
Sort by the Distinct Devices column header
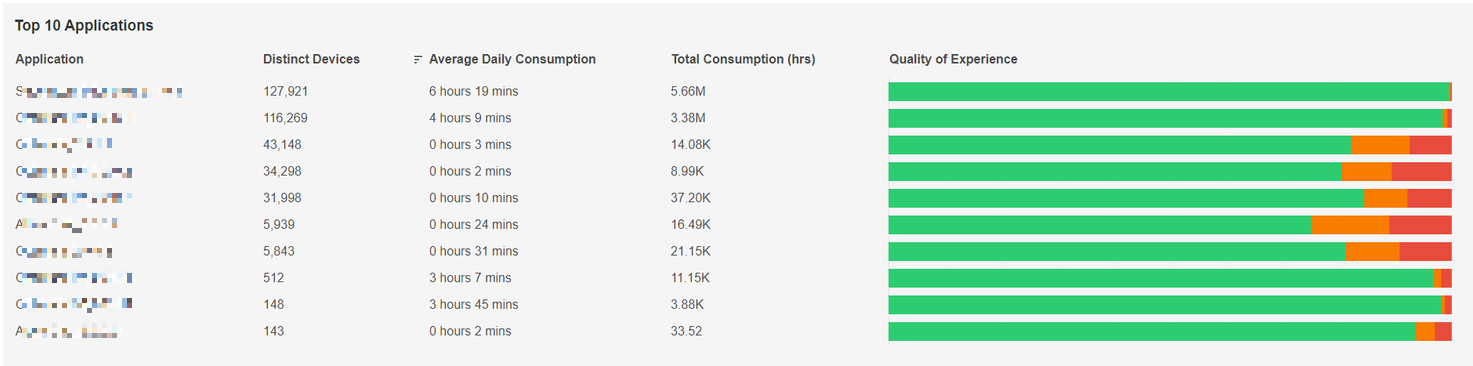point(311,59)
